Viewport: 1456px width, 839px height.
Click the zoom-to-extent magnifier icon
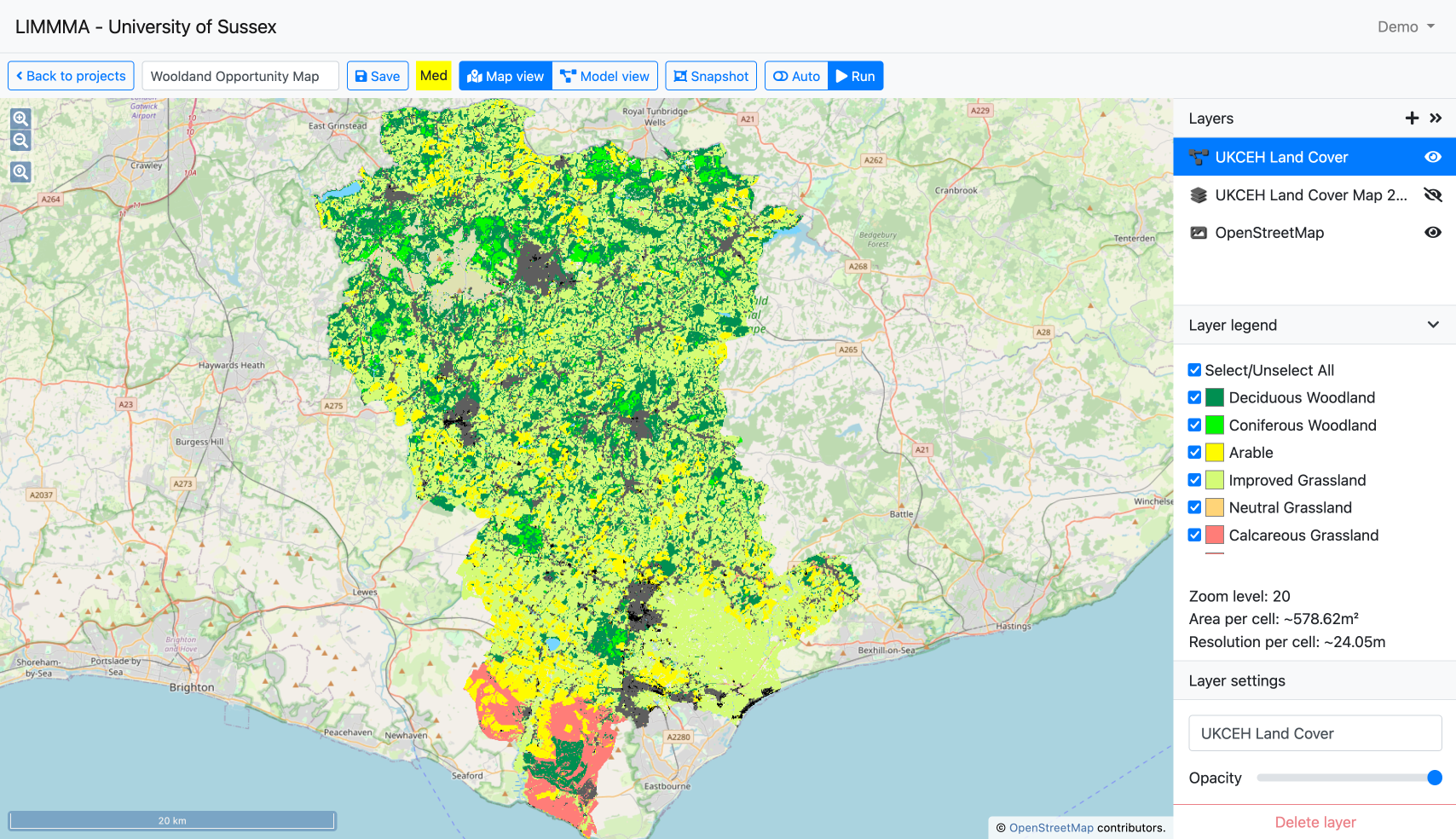(x=20, y=172)
